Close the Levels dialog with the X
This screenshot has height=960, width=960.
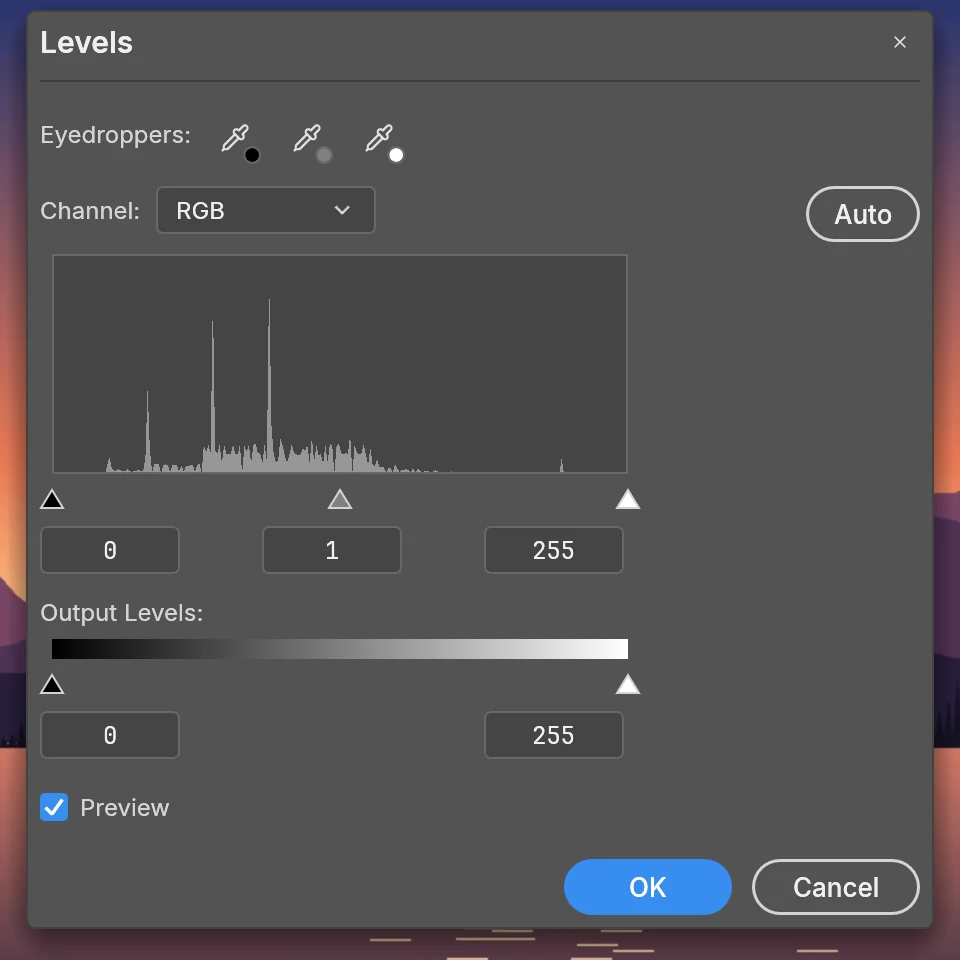899,42
